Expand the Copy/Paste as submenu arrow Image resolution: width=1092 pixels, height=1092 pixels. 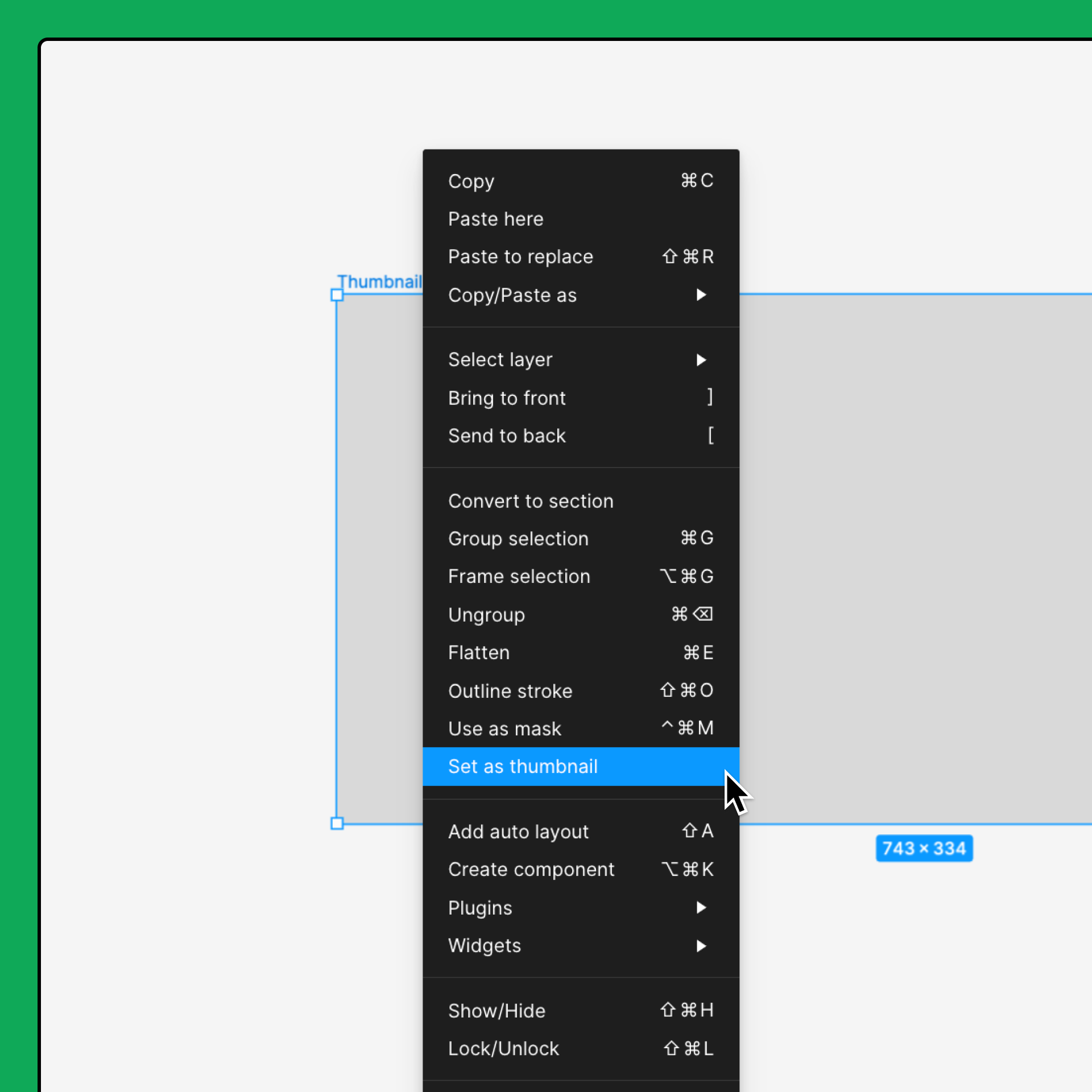701,295
